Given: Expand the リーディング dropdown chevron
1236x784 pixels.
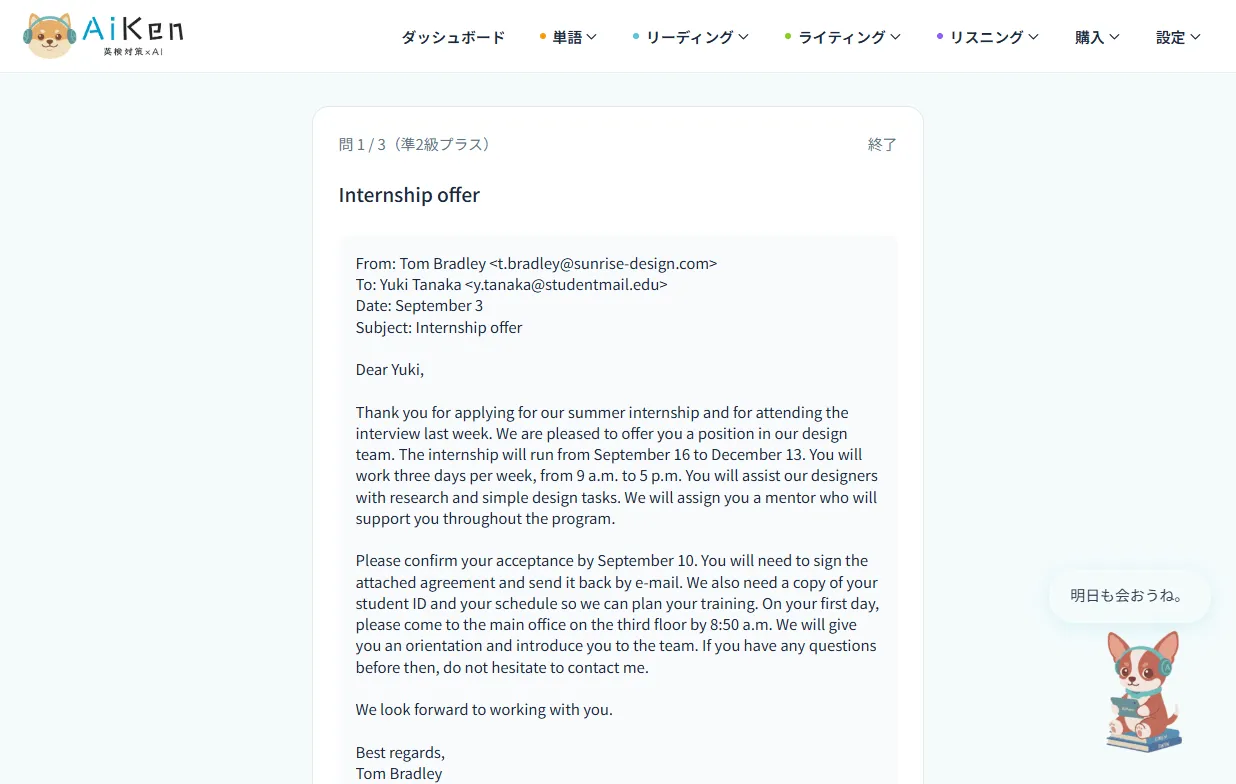Looking at the screenshot, I should click(743, 37).
